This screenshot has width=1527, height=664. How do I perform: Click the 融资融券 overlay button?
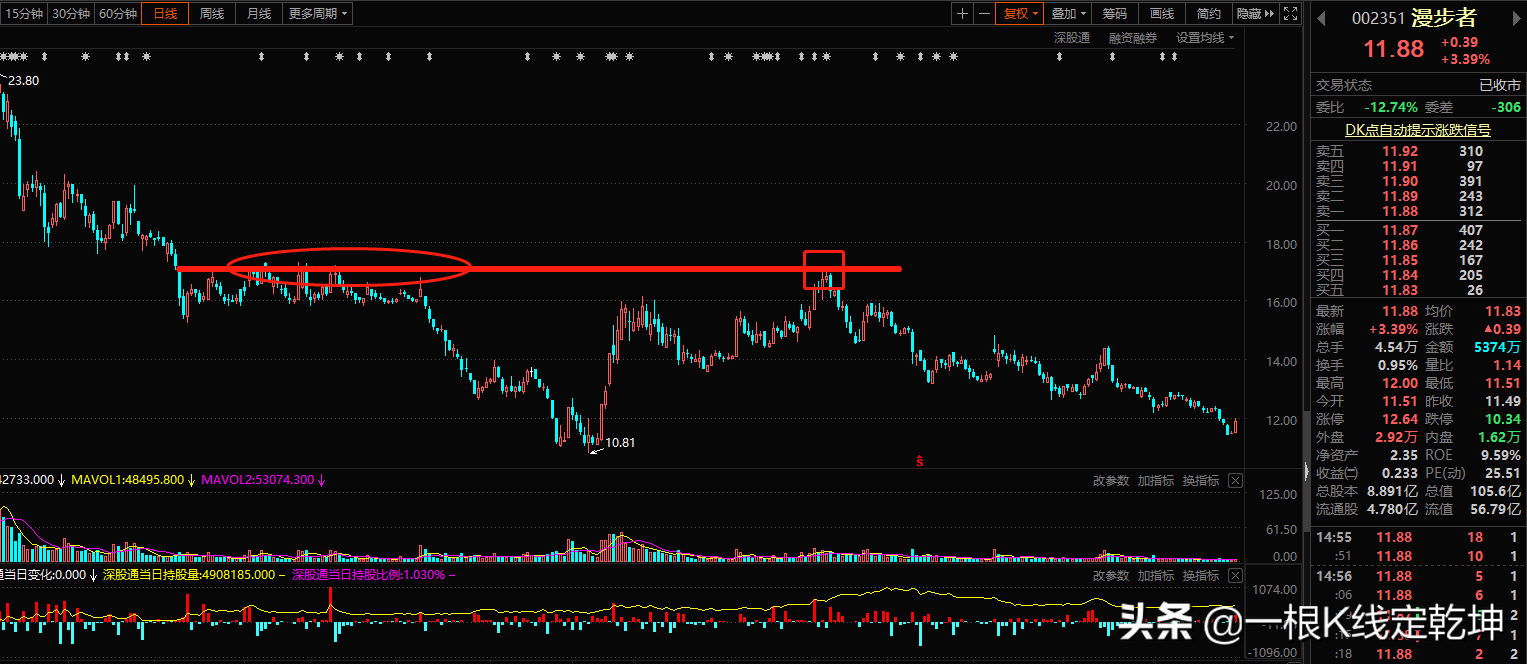pyautogui.click(x=1133, y=38)
